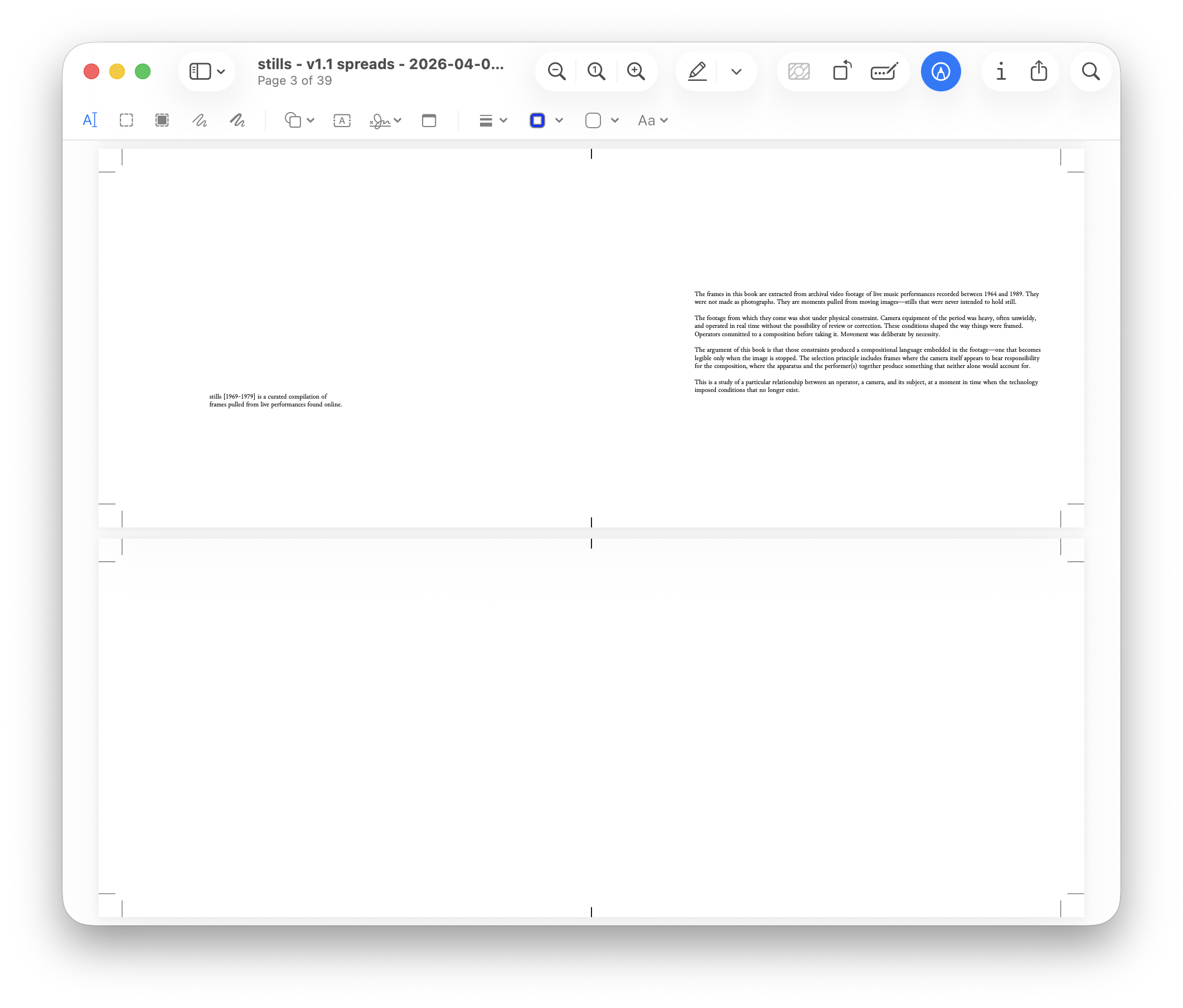1183x1008 pixels.
Task: Click the blue Border Color swatch
Action: point(537,120)
